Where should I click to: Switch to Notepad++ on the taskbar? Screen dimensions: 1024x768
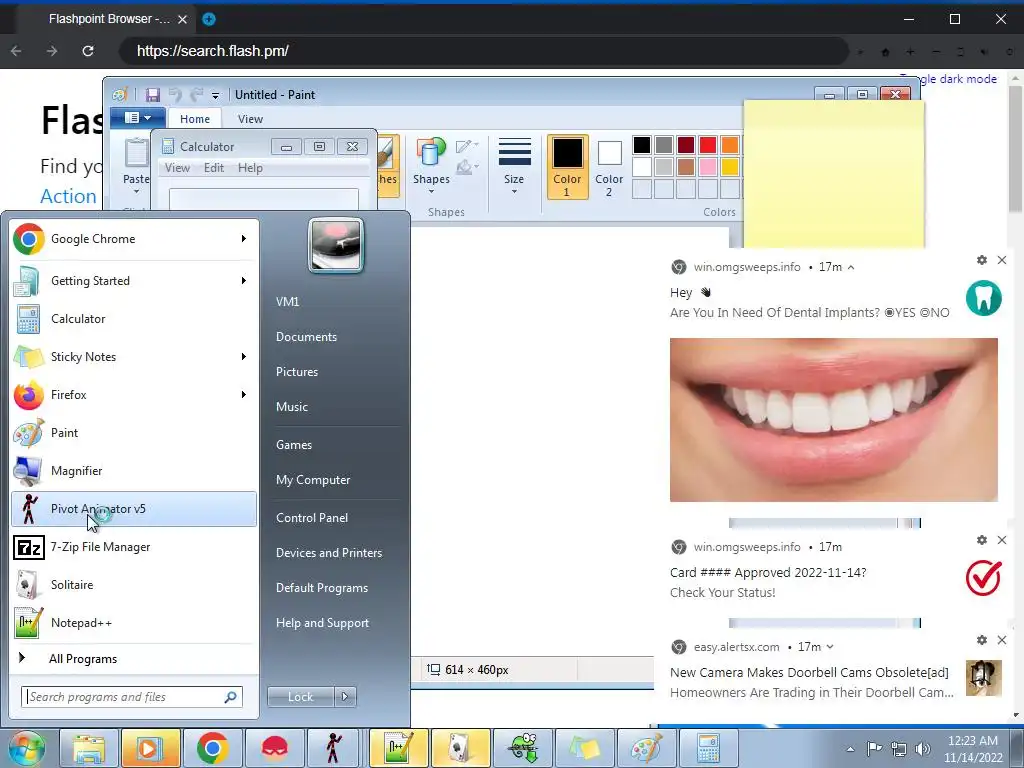pyautogui.click(x=398, y=748)
